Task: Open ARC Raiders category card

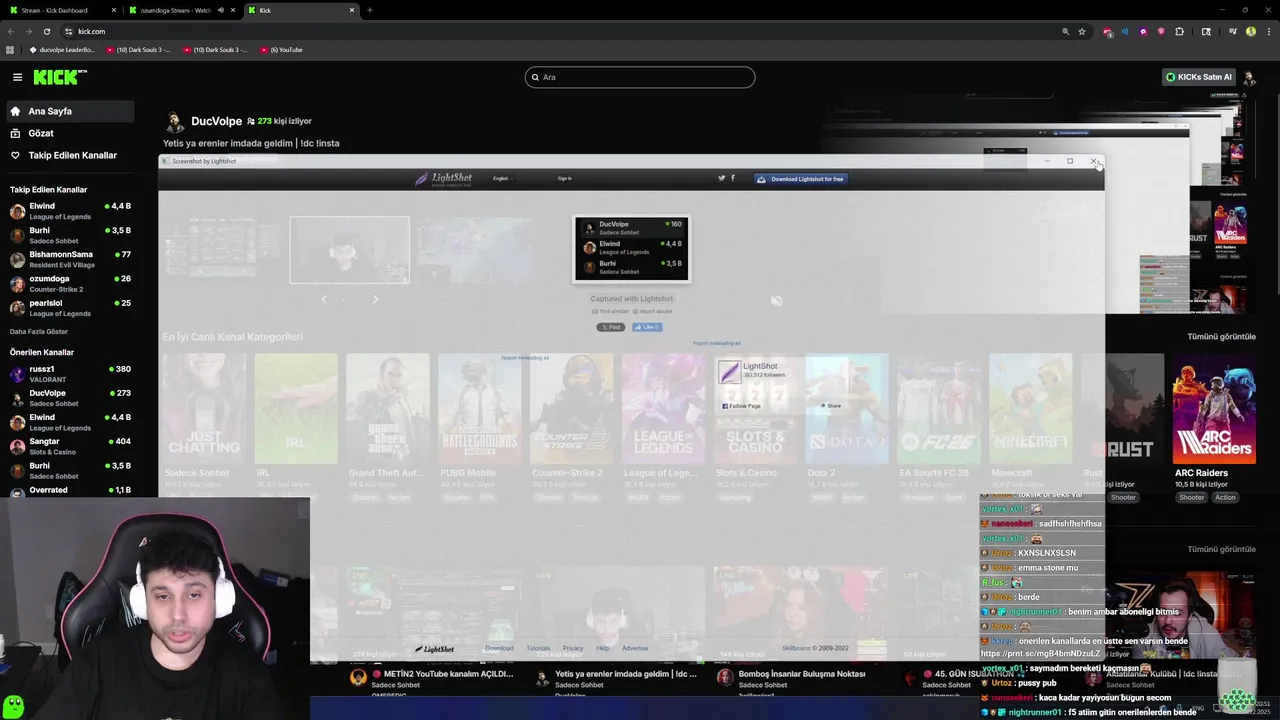Action: point(1214,409)
